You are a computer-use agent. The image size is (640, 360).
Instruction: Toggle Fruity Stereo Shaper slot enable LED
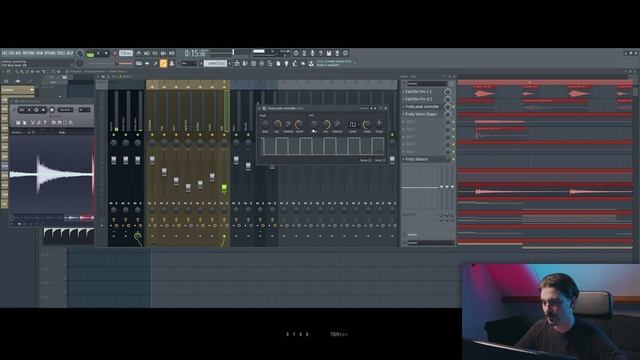pyautogui.click(x=453, y=114)
